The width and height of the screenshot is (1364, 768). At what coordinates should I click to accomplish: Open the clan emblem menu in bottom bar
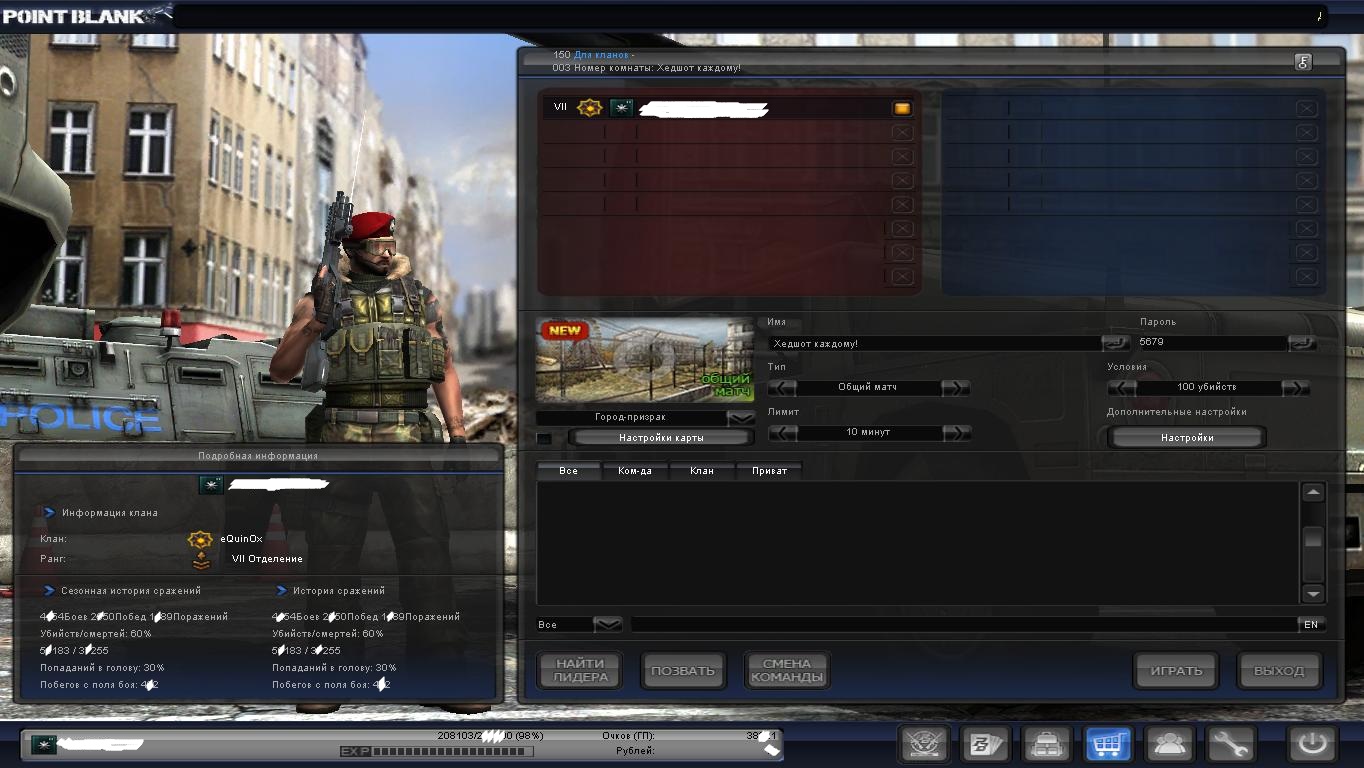pyautogui.click(x=925, y=744)
